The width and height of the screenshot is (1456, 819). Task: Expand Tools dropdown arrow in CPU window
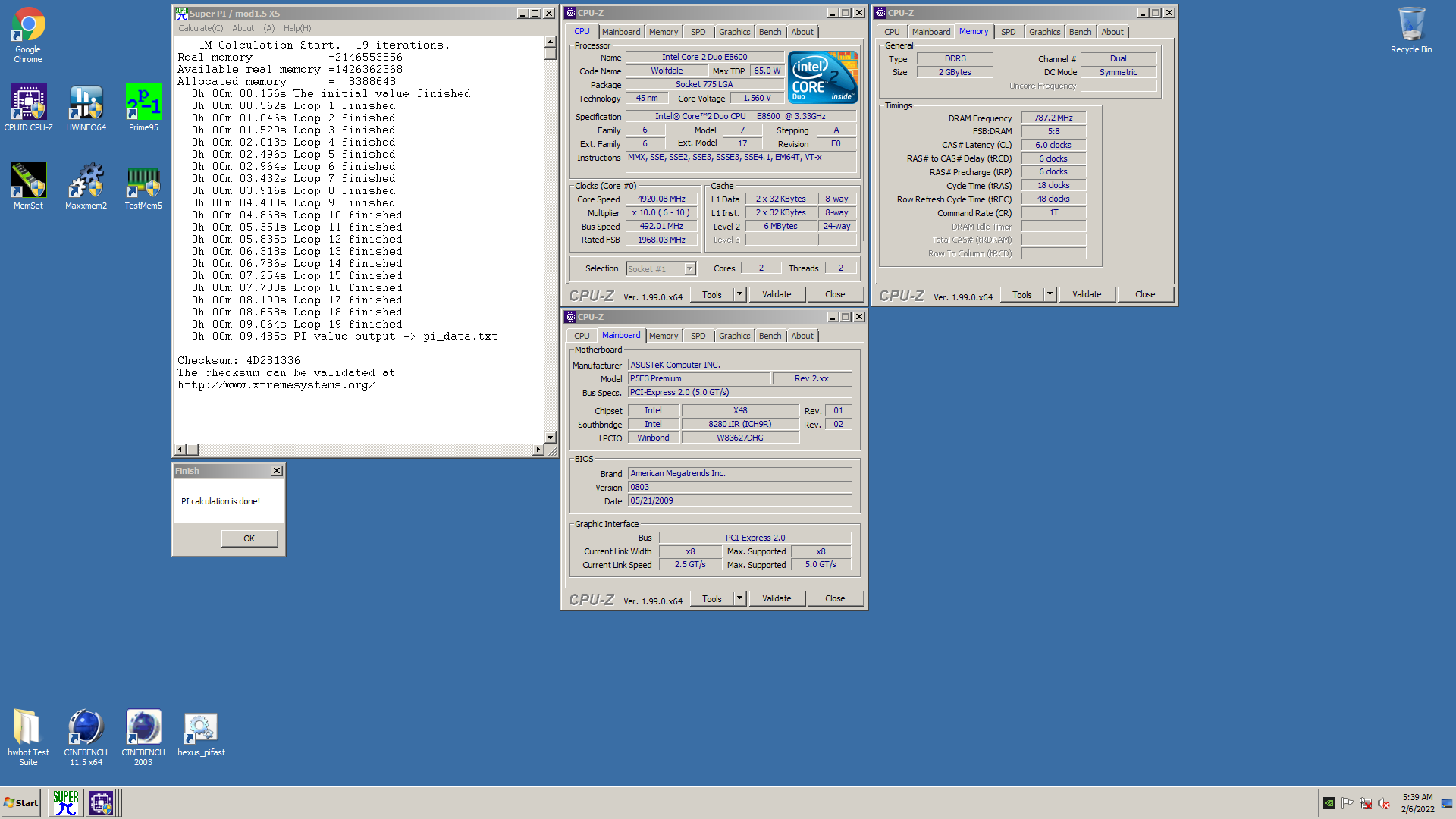coord(739,294)
